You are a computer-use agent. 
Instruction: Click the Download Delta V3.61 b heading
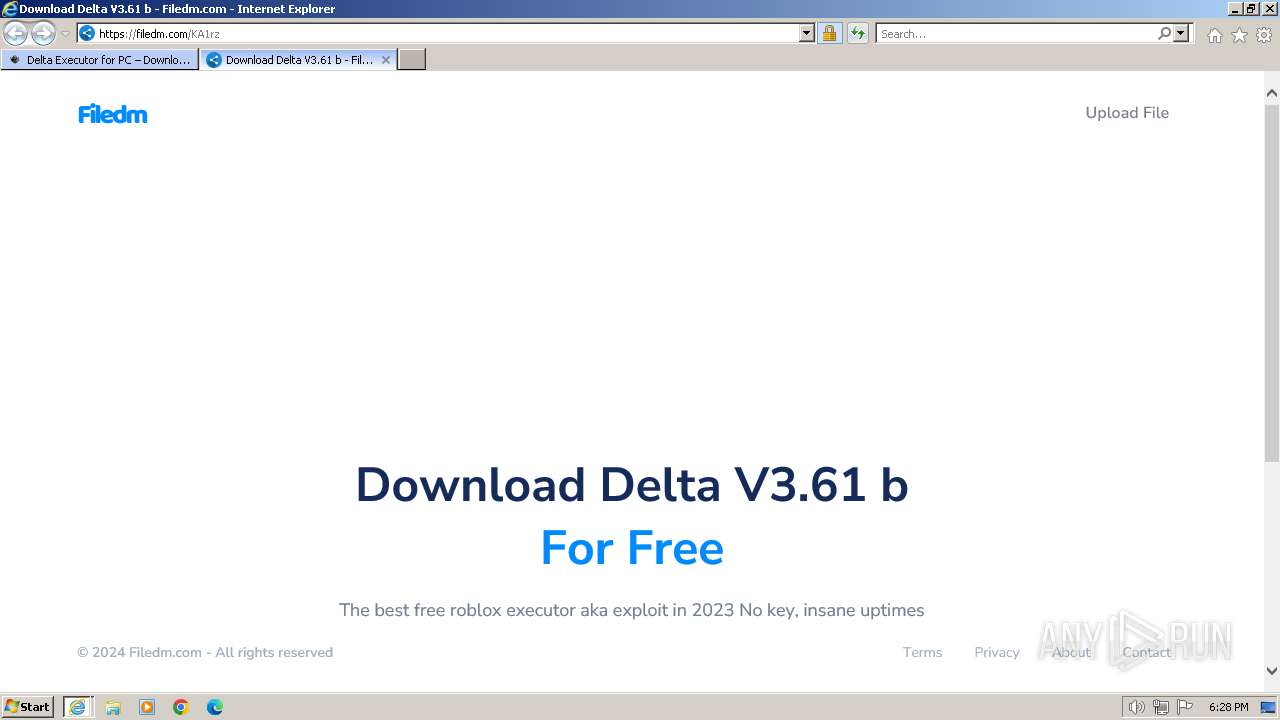pos(632,485)
